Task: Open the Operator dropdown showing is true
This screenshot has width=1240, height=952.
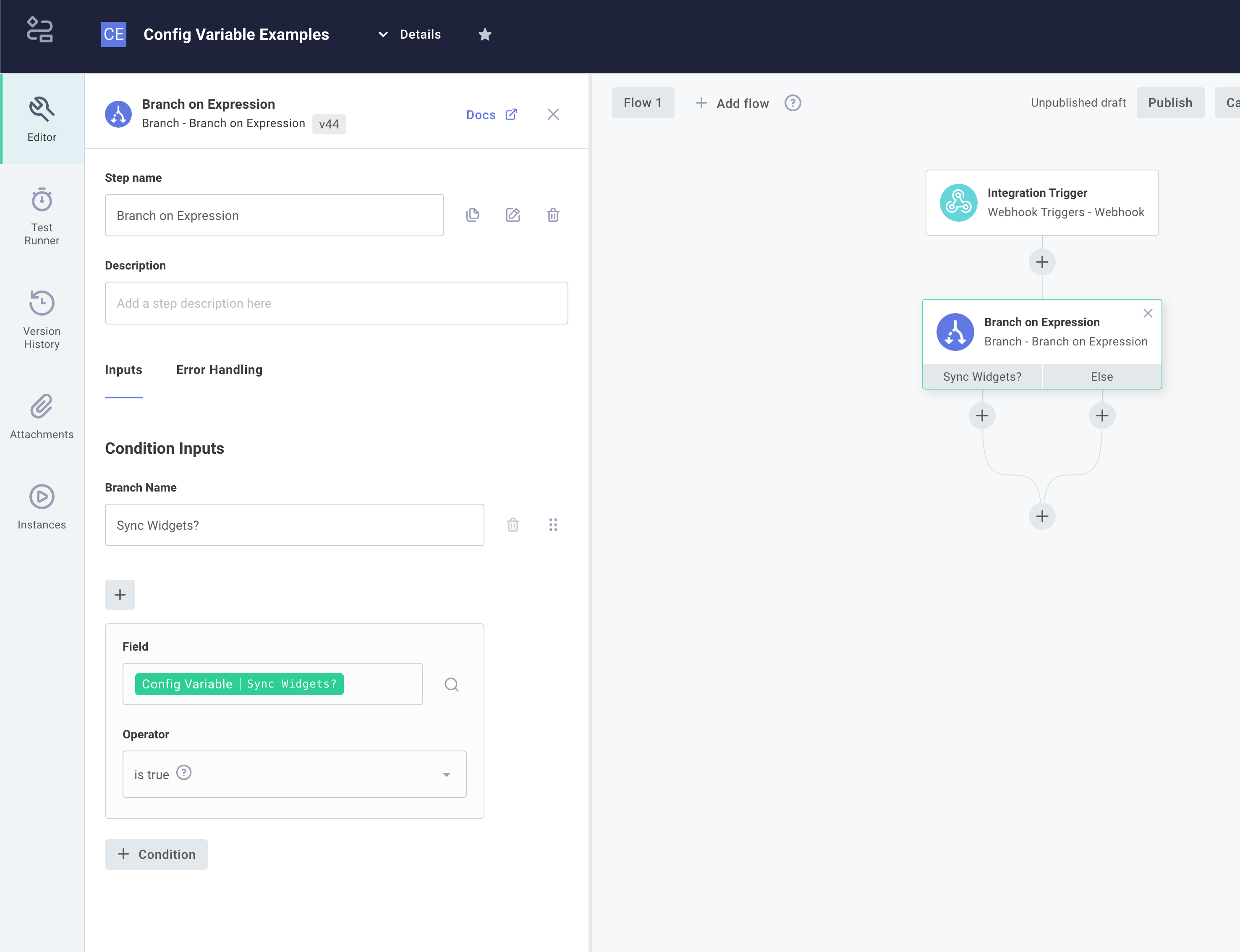Action: (x=294, y=774)
